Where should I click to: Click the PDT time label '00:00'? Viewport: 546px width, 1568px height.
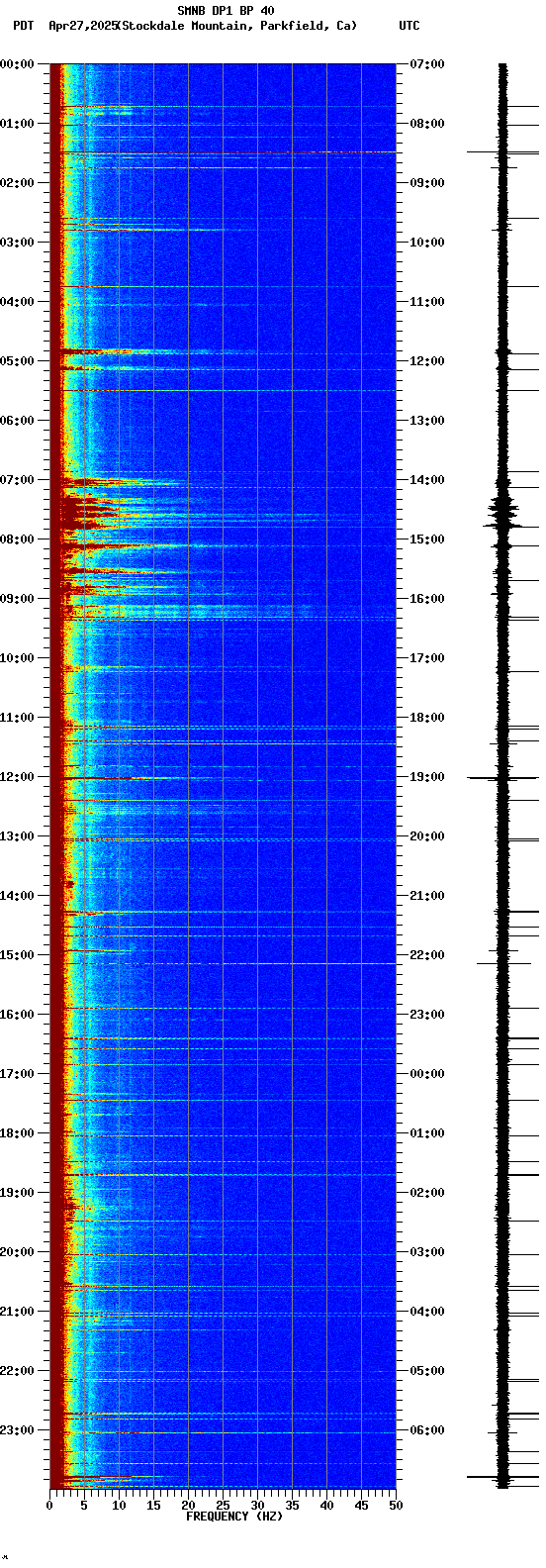[17, 64]
